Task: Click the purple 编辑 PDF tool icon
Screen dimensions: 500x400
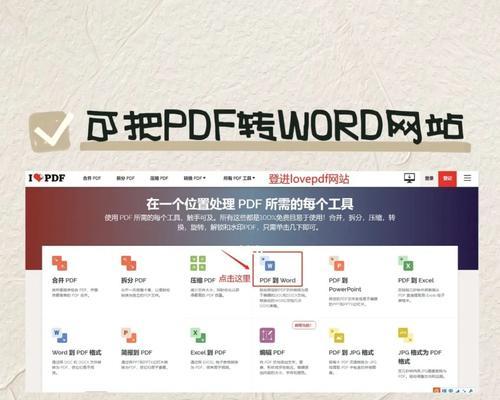Action: pos(267,335)
